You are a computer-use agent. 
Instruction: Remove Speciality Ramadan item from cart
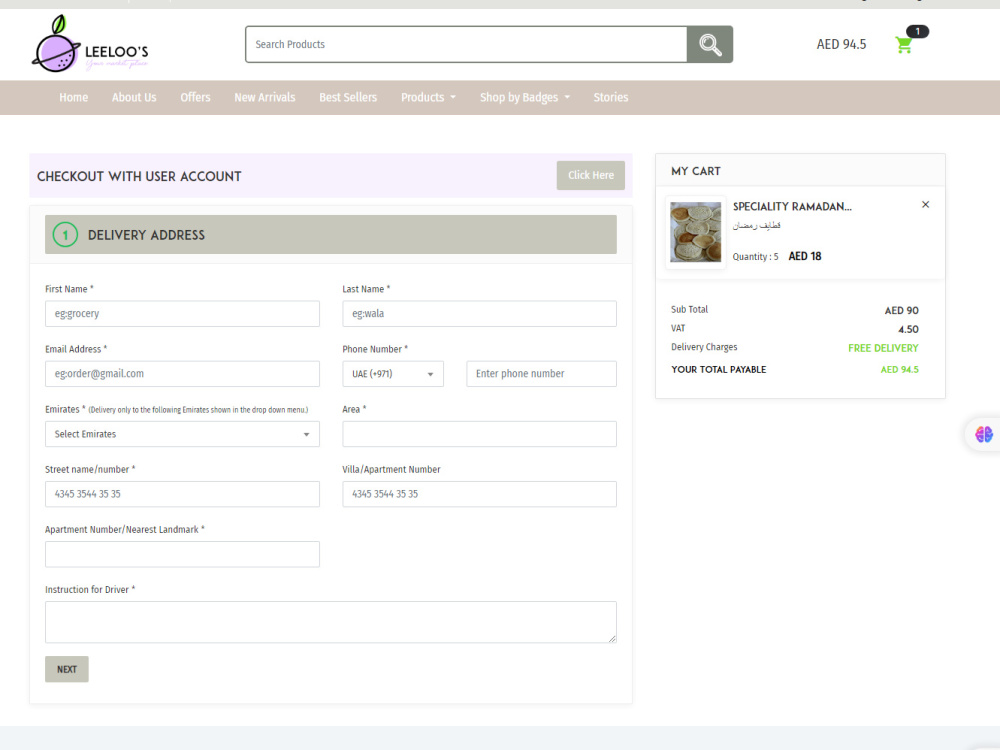[x=925, y=205]
